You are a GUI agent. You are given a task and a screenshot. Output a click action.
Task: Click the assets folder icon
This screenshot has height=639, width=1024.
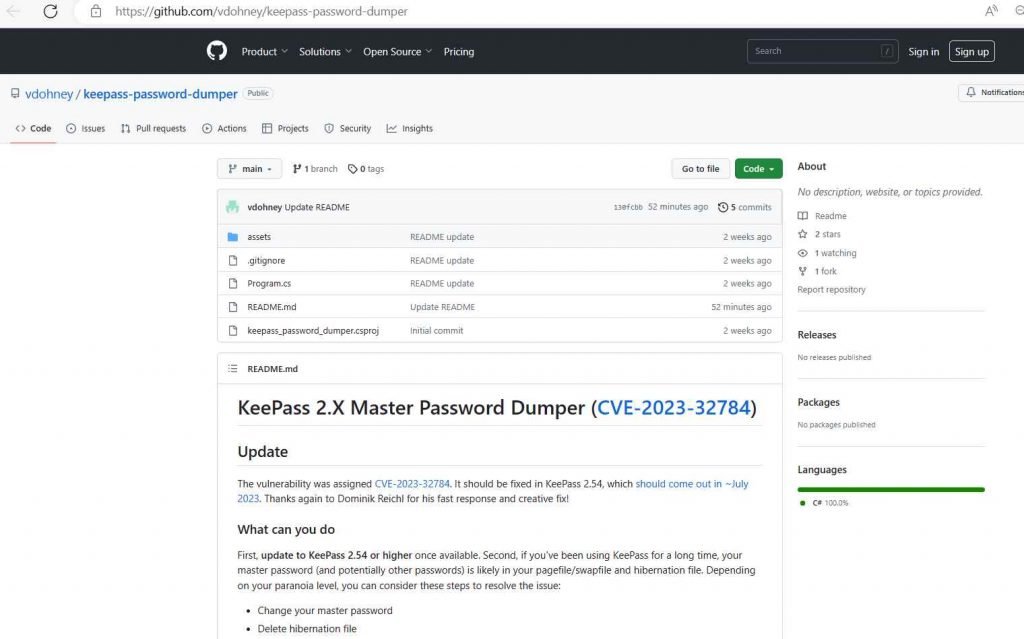coord(233,237)
